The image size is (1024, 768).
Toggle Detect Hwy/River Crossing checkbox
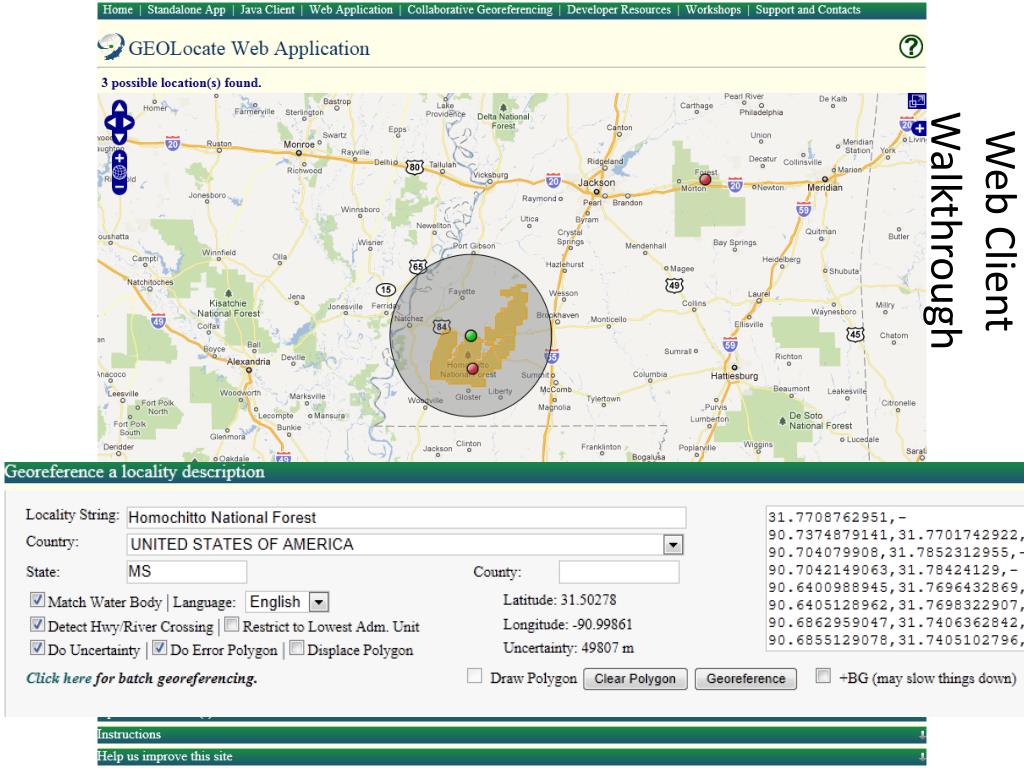[37, 625]
